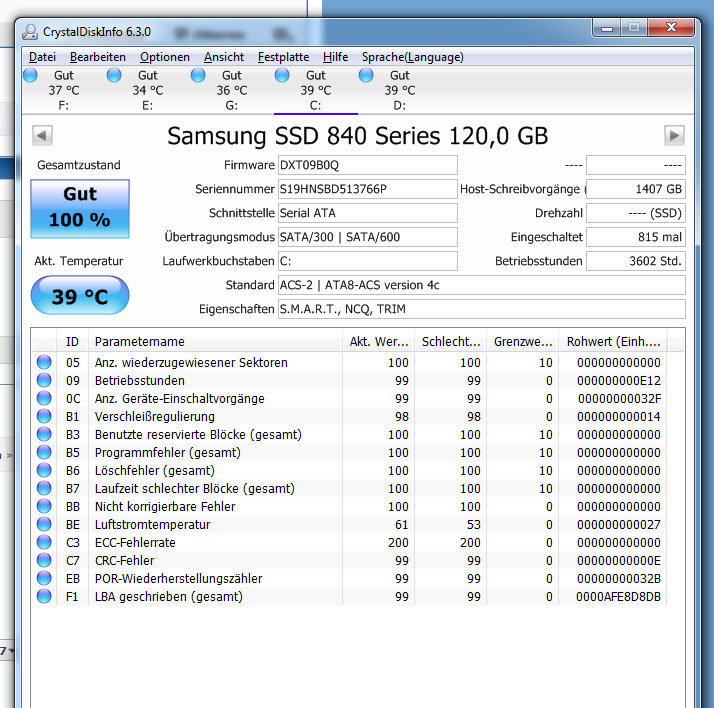Click raw value 000000000027
Image resolution: width=714 pixels, height=708 pixels.
pyautogui.click(x=619, y=525)
